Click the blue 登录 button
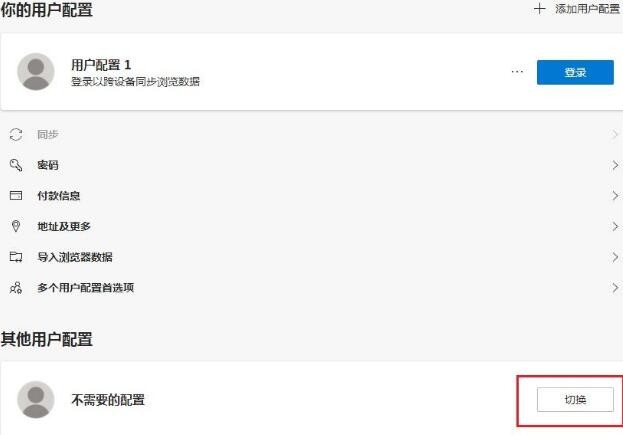 tap(575, 72)
